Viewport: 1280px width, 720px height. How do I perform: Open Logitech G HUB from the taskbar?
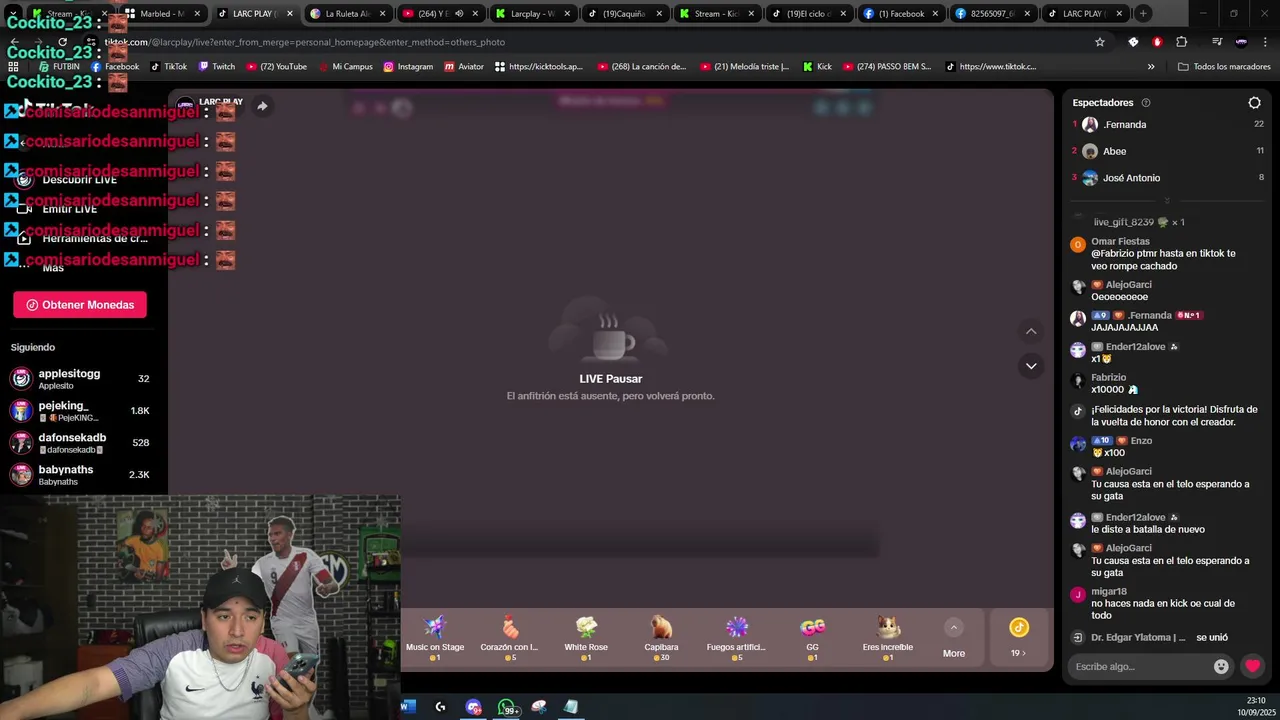[x=440, y=707]
